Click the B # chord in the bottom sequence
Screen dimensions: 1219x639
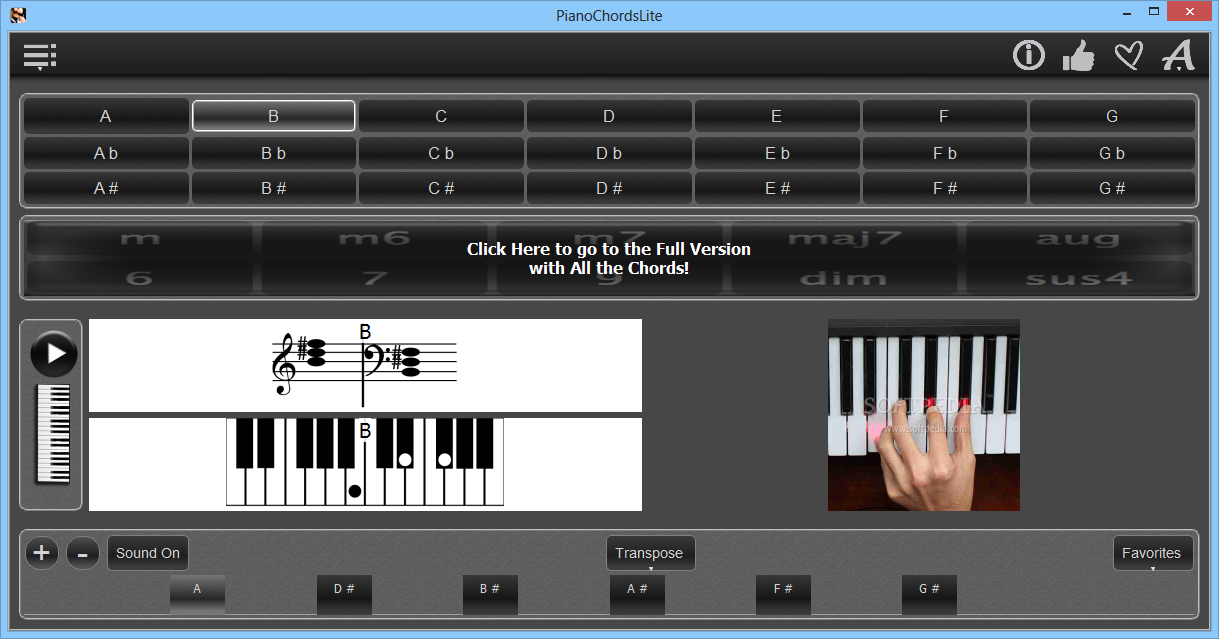click(490, 594)
